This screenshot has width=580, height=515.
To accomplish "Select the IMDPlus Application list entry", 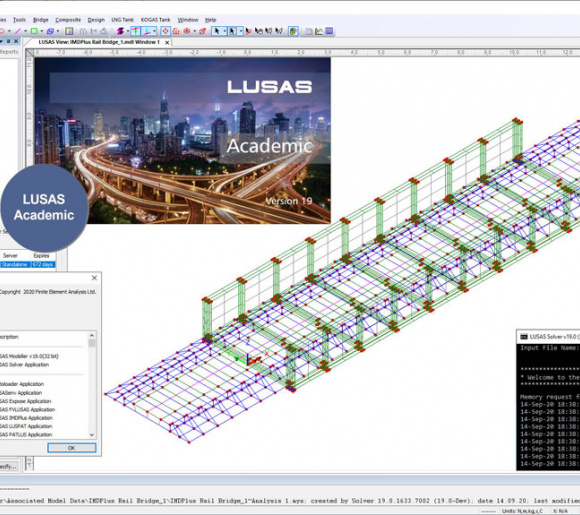I will [26, 418].
